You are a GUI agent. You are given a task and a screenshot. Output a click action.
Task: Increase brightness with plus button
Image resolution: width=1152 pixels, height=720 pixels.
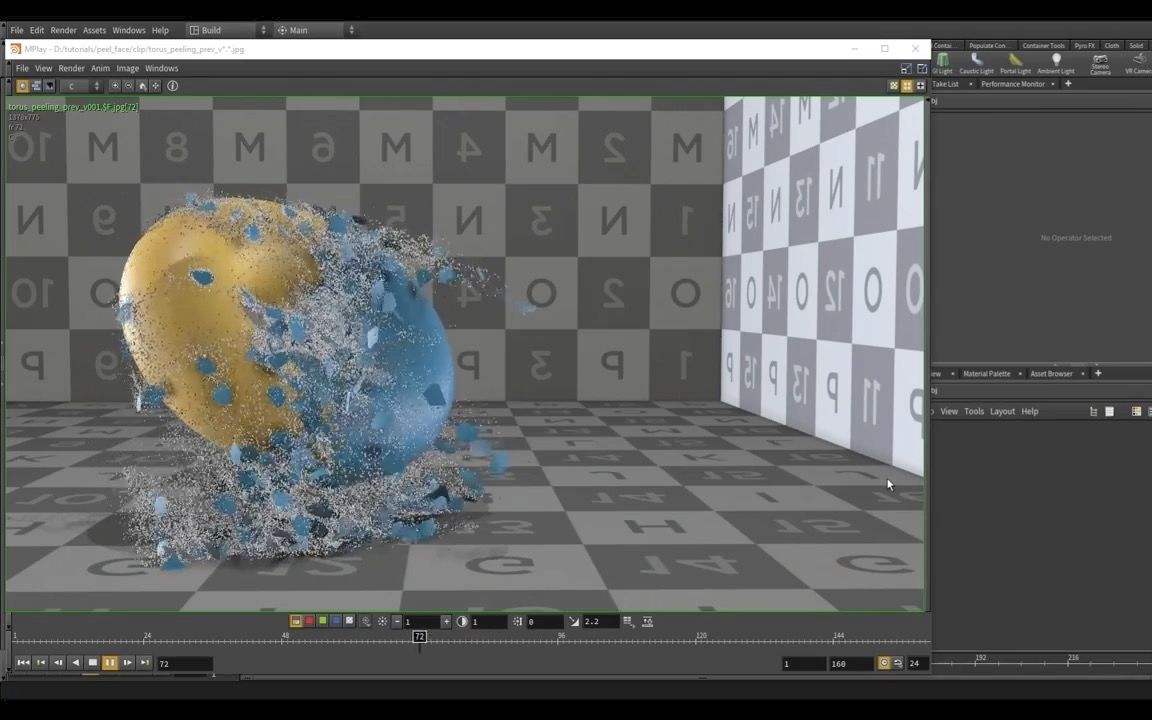(446, 622)
